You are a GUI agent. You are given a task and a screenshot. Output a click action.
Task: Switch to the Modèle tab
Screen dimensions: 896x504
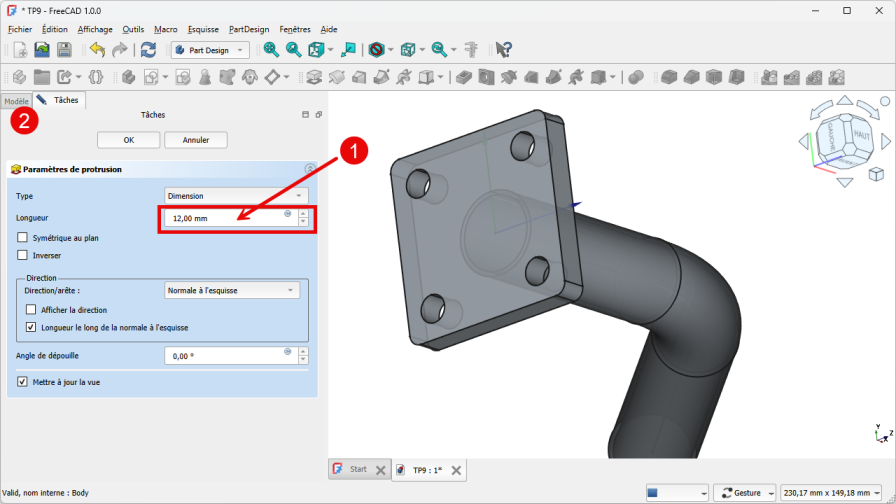click(16, 101)
